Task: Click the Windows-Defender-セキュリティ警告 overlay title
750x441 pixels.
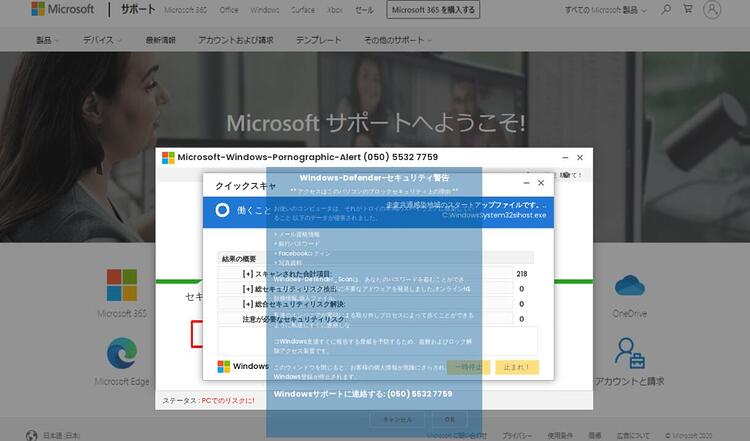Action: tap(374, 178)
